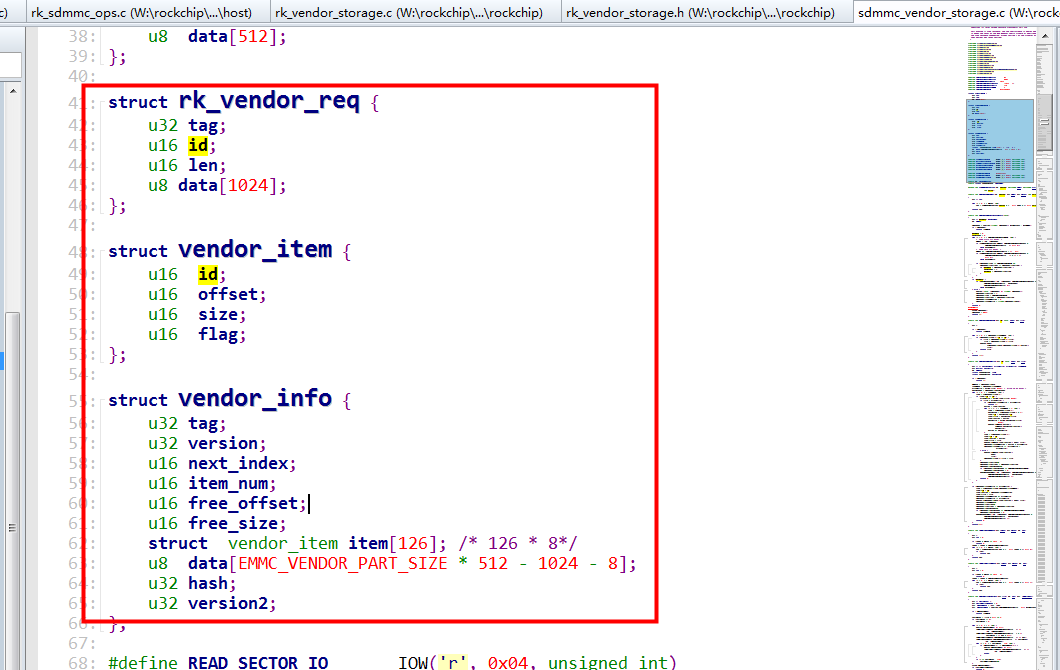1060x670 pixels.
Task: Activate the sdmmc_vendor_storage.c tab
Action: pos(950,12)
